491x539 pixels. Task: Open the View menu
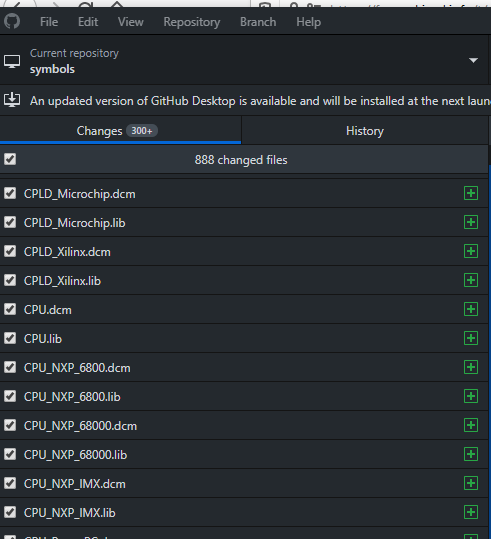click(x=131, y=22)
